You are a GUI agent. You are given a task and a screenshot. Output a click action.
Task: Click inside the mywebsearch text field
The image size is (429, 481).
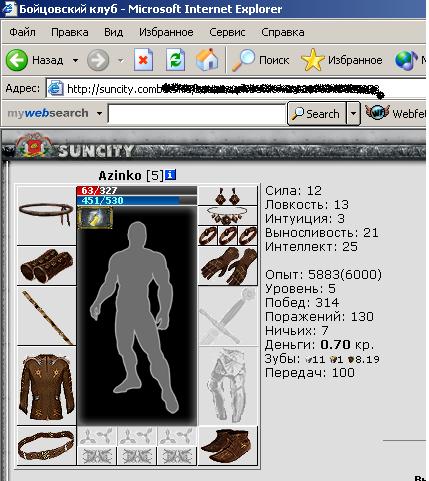coord(197,114)
